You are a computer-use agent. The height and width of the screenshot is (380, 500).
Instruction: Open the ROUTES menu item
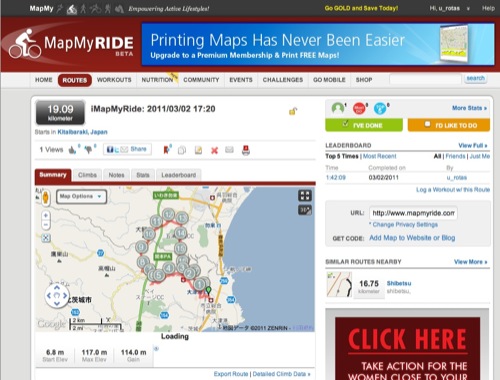[75, 80]
